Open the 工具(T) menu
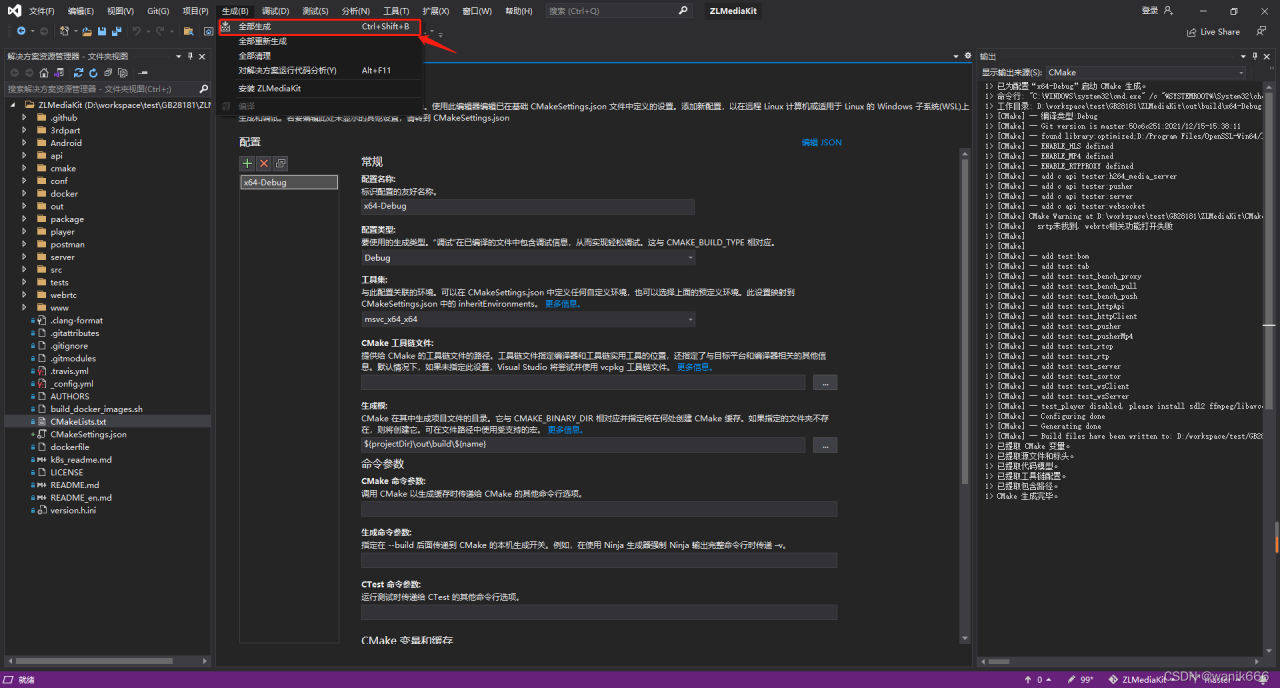 coord(396,11)
